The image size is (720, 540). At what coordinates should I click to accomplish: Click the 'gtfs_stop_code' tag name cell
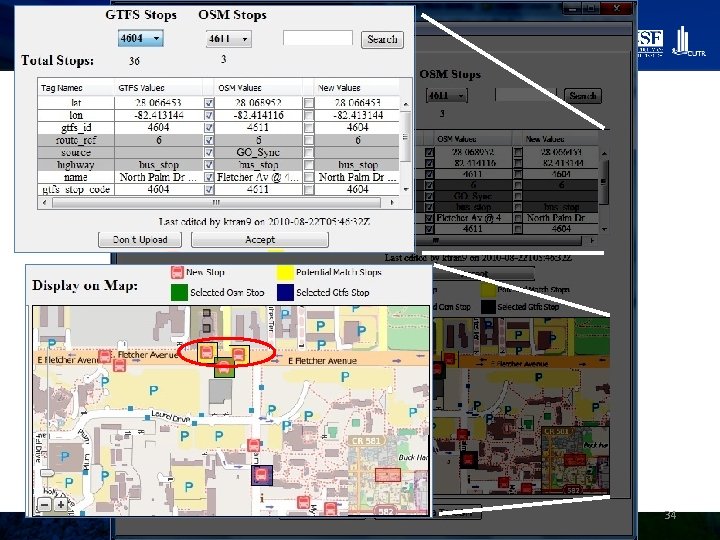pos(76,189)
